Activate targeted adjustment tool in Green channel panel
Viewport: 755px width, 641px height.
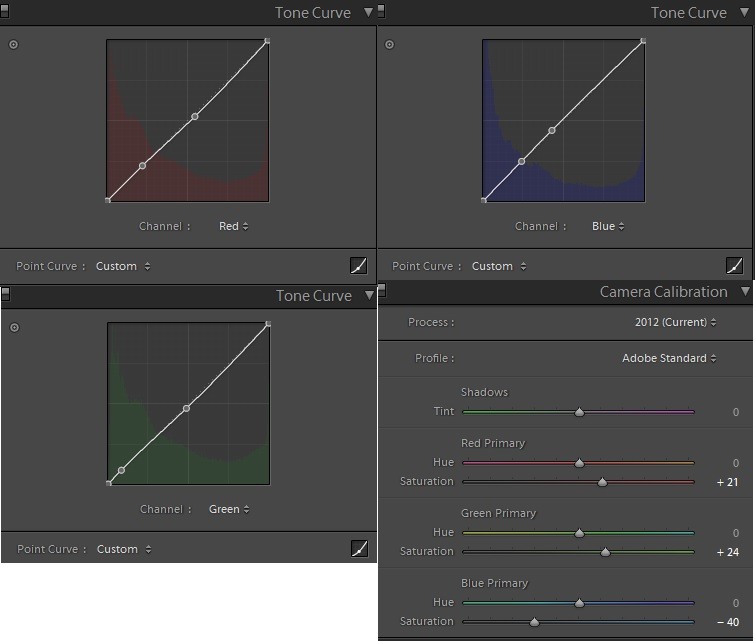point(13,327)
